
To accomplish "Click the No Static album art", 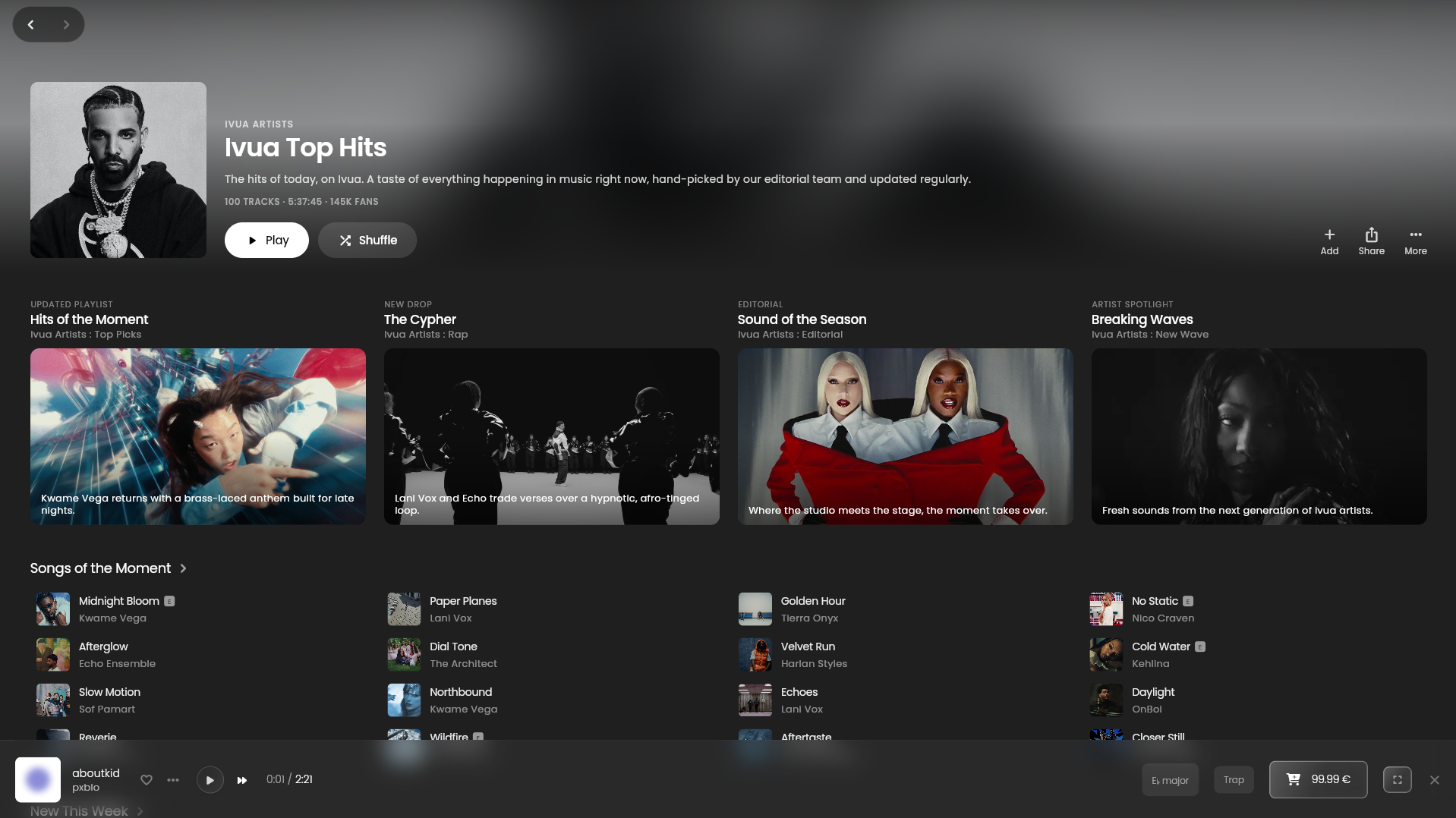I will coord(1106,609).
